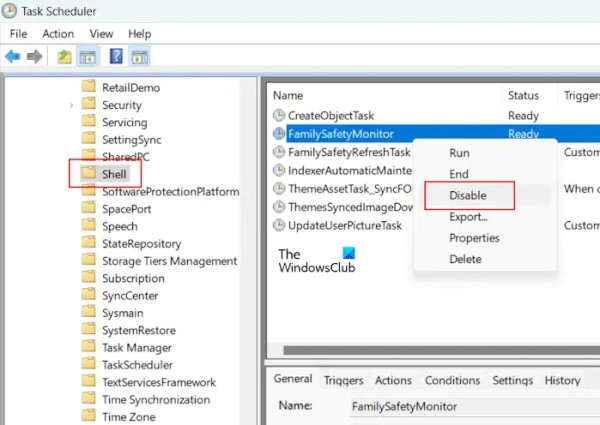Click the Ready status of CreateObjectTask
This screenshot has width=600, height=425.
click(523, 116)
